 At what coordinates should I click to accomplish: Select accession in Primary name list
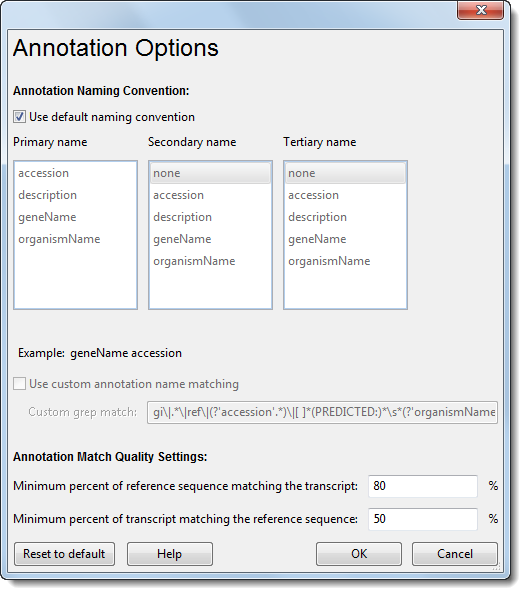(x=75, y=173)
